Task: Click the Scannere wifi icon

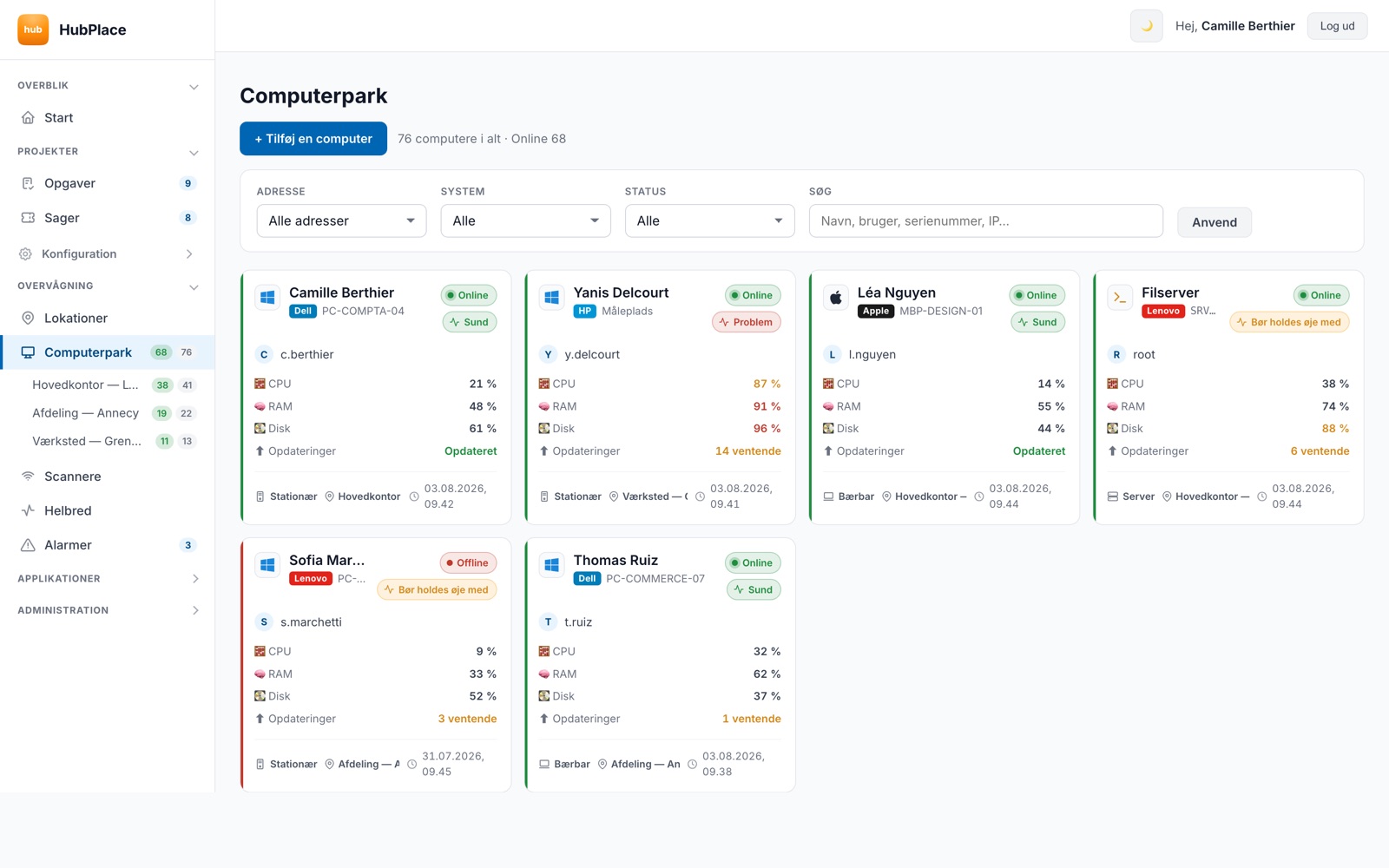Action: coord(28,477)
